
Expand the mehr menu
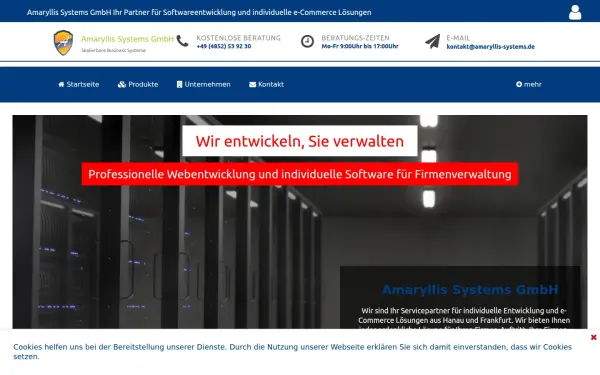pos(528,85)
